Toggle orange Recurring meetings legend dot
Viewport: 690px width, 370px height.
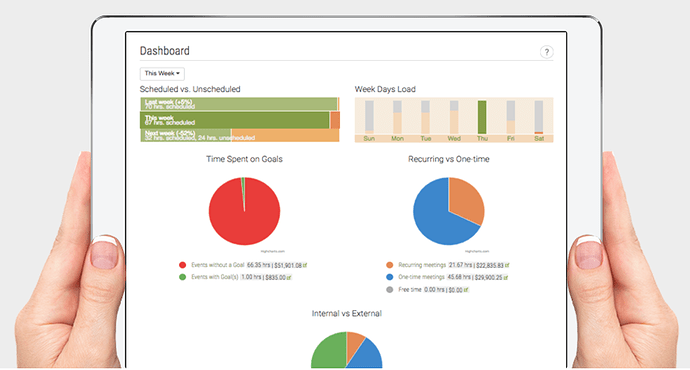point(389,265)
